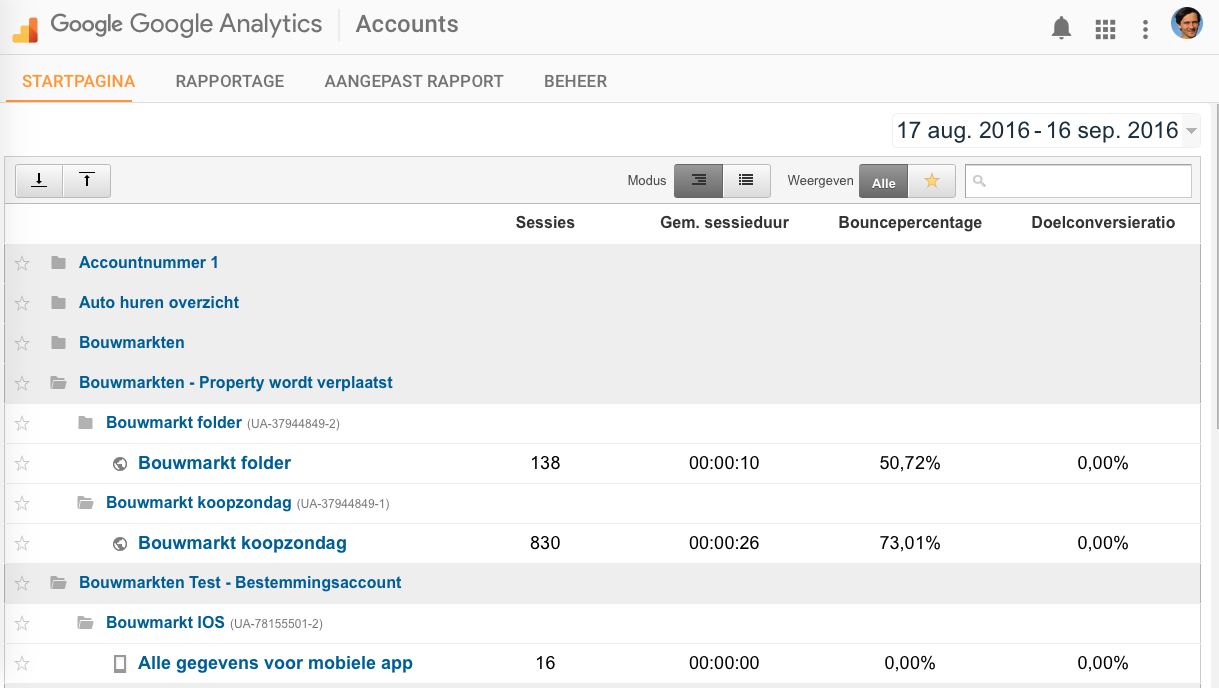Expand the Bouwmarkten folder icon

[58, 342]
